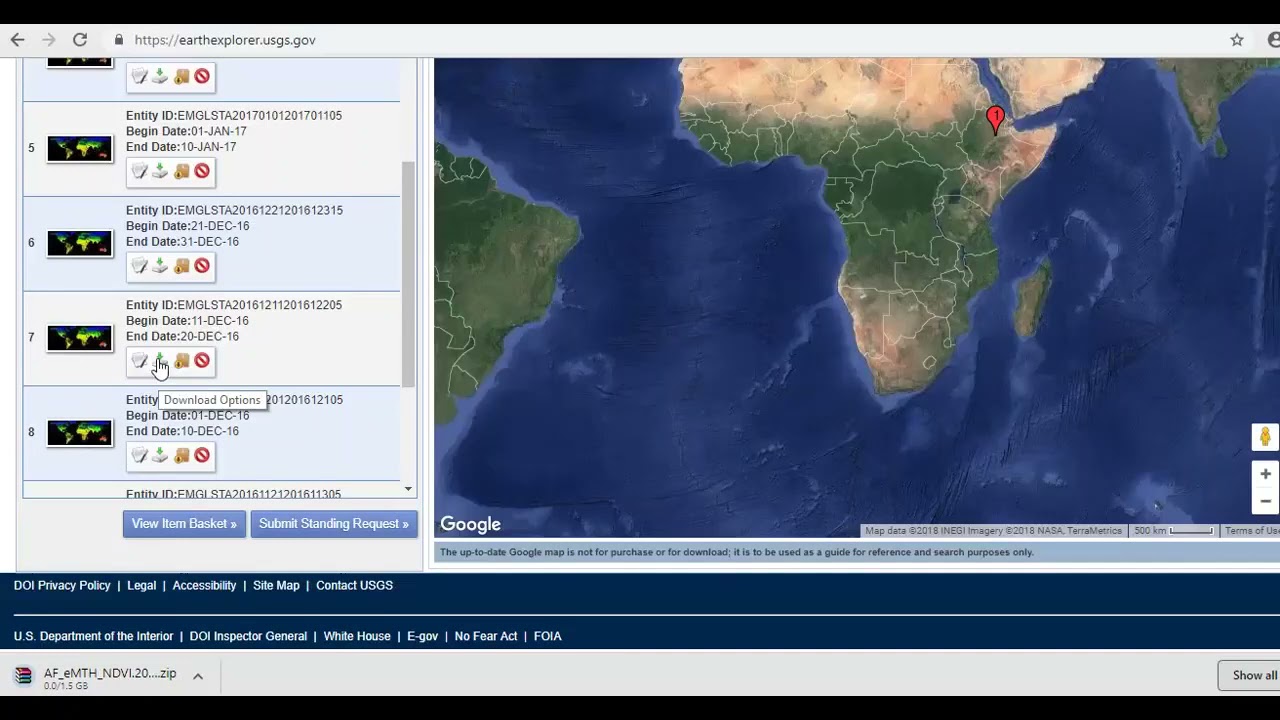Zoom in on the Google map

pos(1265,474)
